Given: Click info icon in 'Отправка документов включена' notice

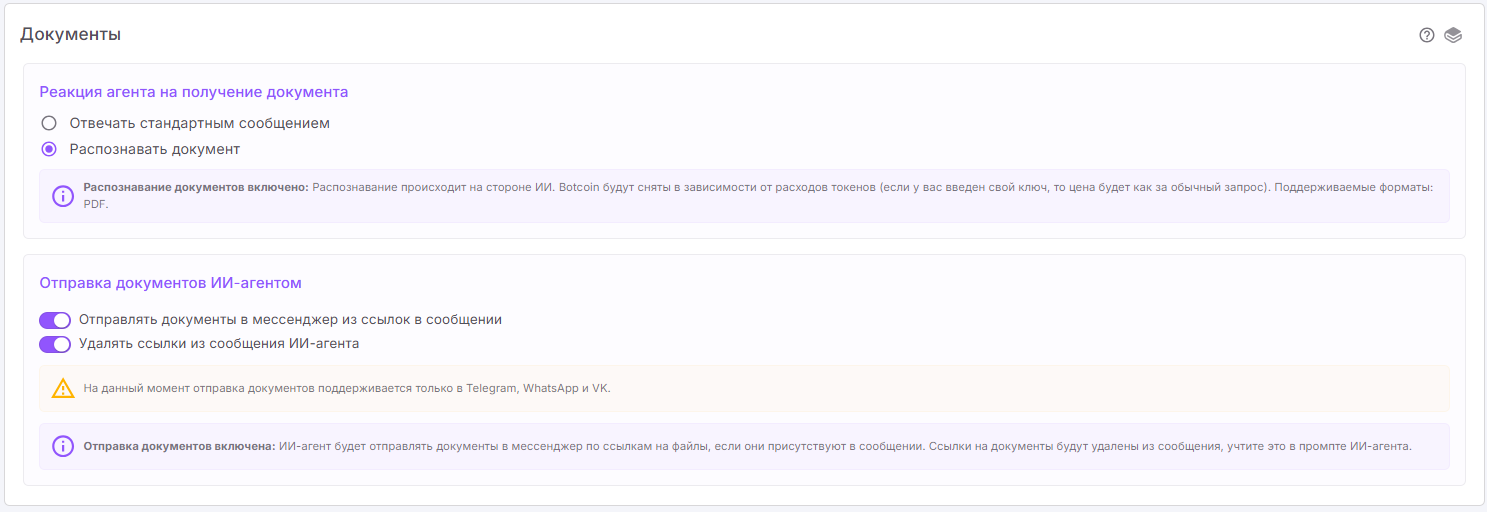Looking at the screenshot, I should pos(63,446).
